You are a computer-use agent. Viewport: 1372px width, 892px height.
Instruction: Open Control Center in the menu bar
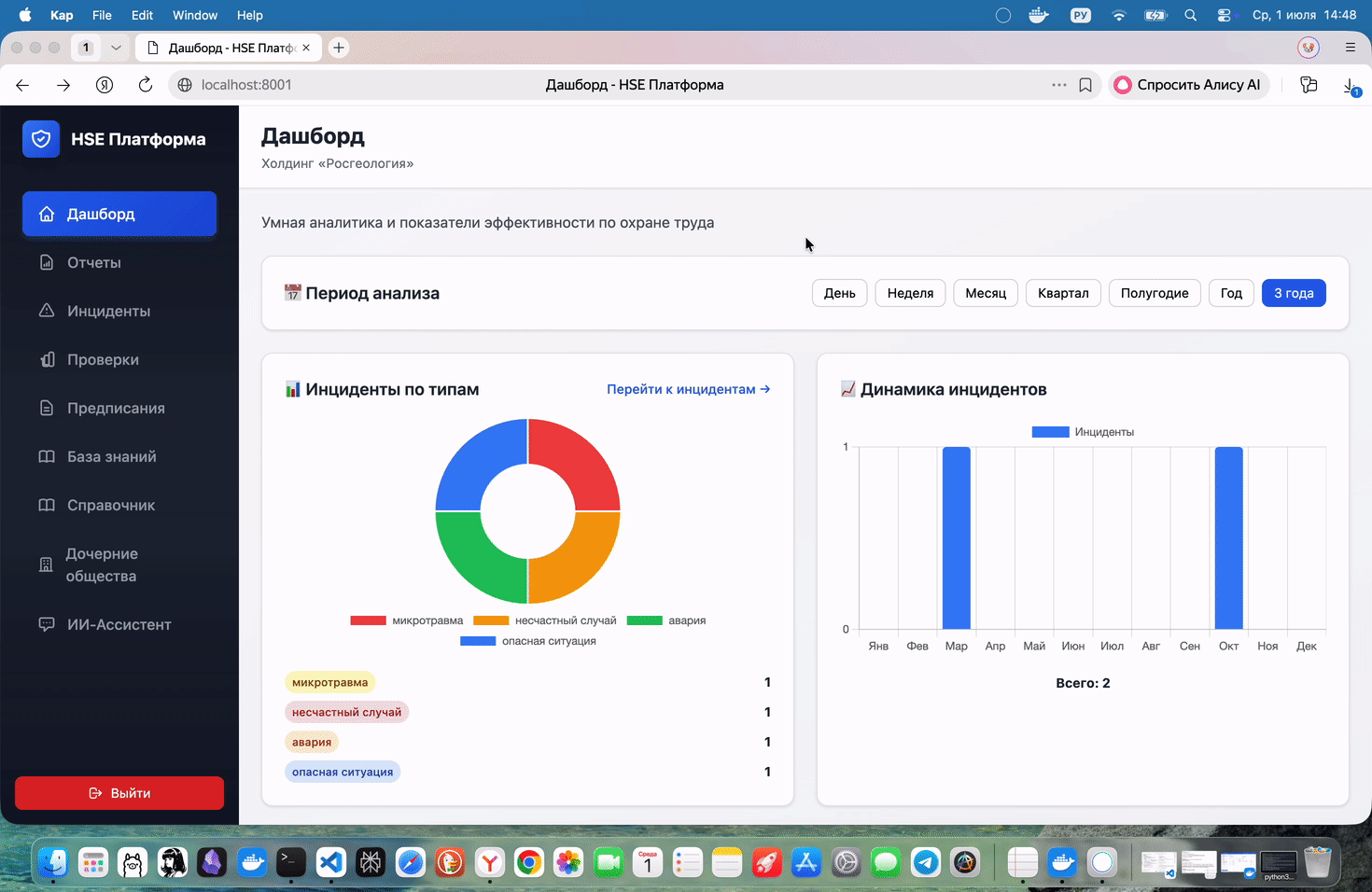(x=1225, y=15)
